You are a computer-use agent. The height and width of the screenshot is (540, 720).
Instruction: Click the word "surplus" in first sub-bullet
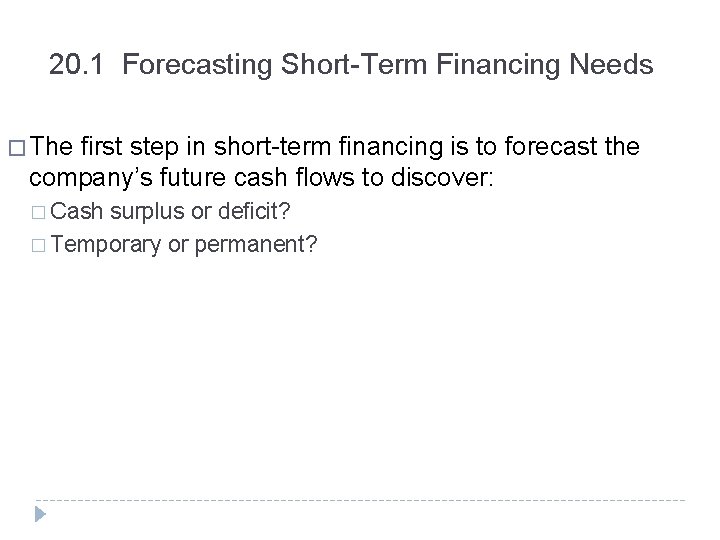146,213
